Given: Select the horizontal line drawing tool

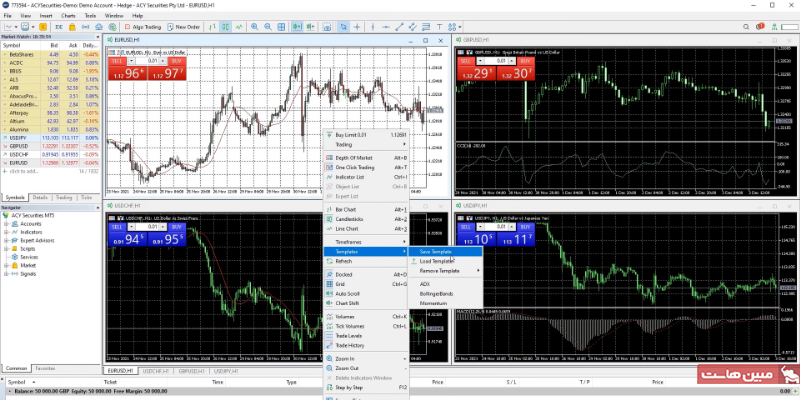Looking at the screenshot, I should (386, 27).
